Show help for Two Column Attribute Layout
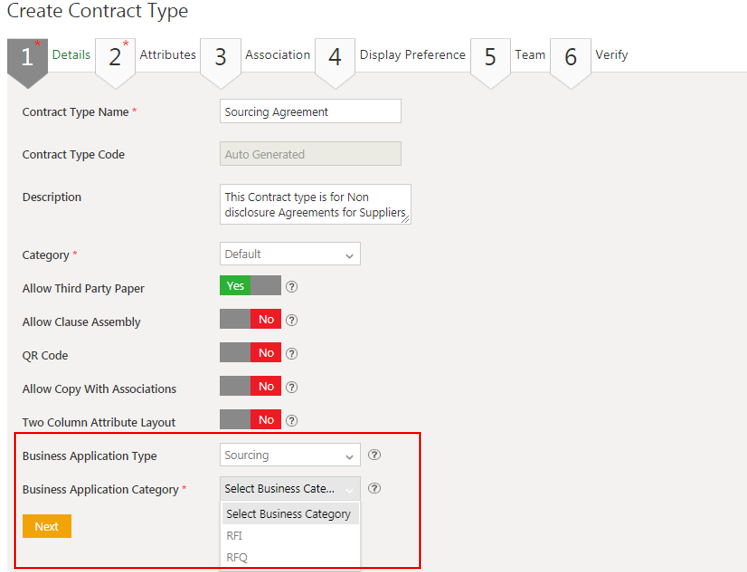 (x=292, y=421)
